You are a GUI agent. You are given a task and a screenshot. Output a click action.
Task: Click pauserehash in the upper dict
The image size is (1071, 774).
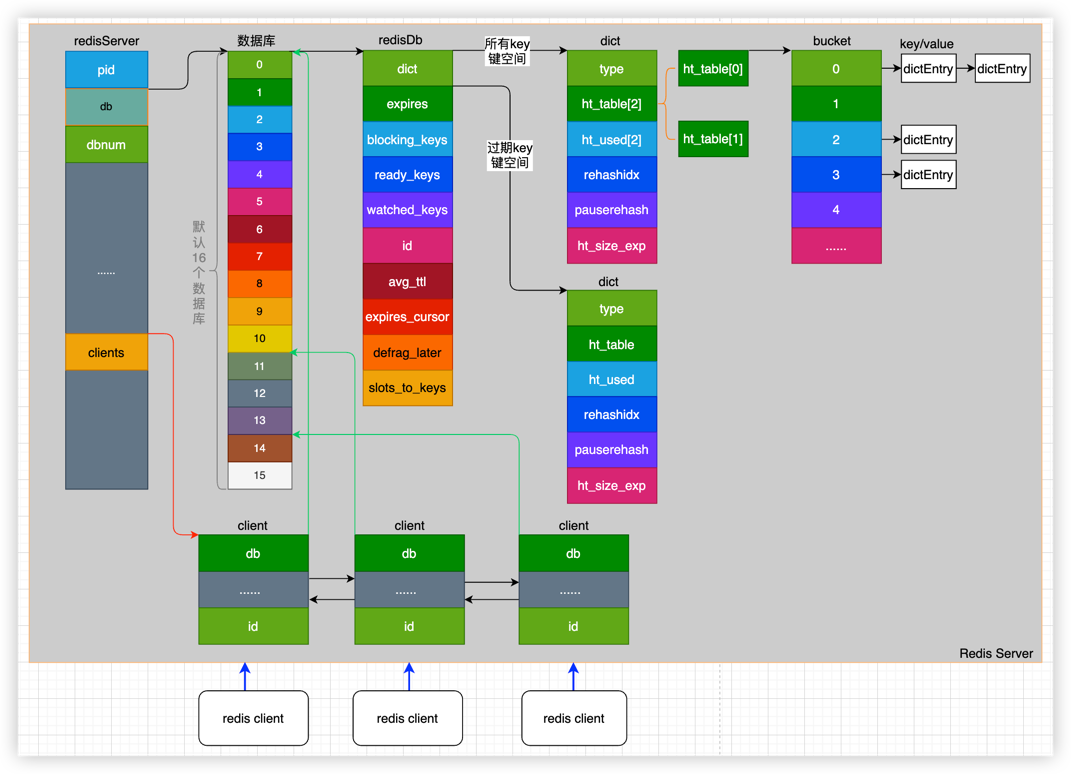click(611, 210)
